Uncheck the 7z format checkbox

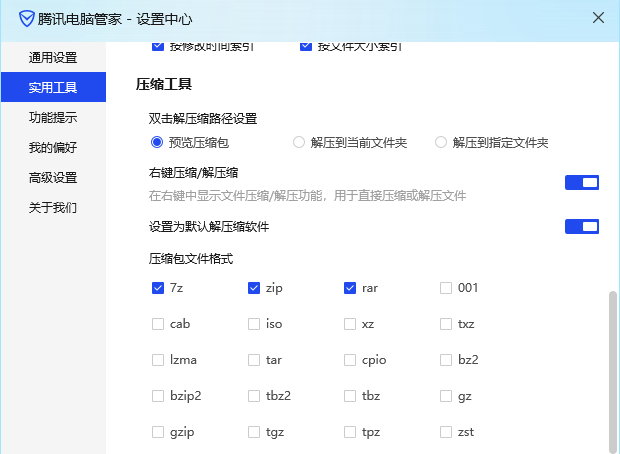158,288
